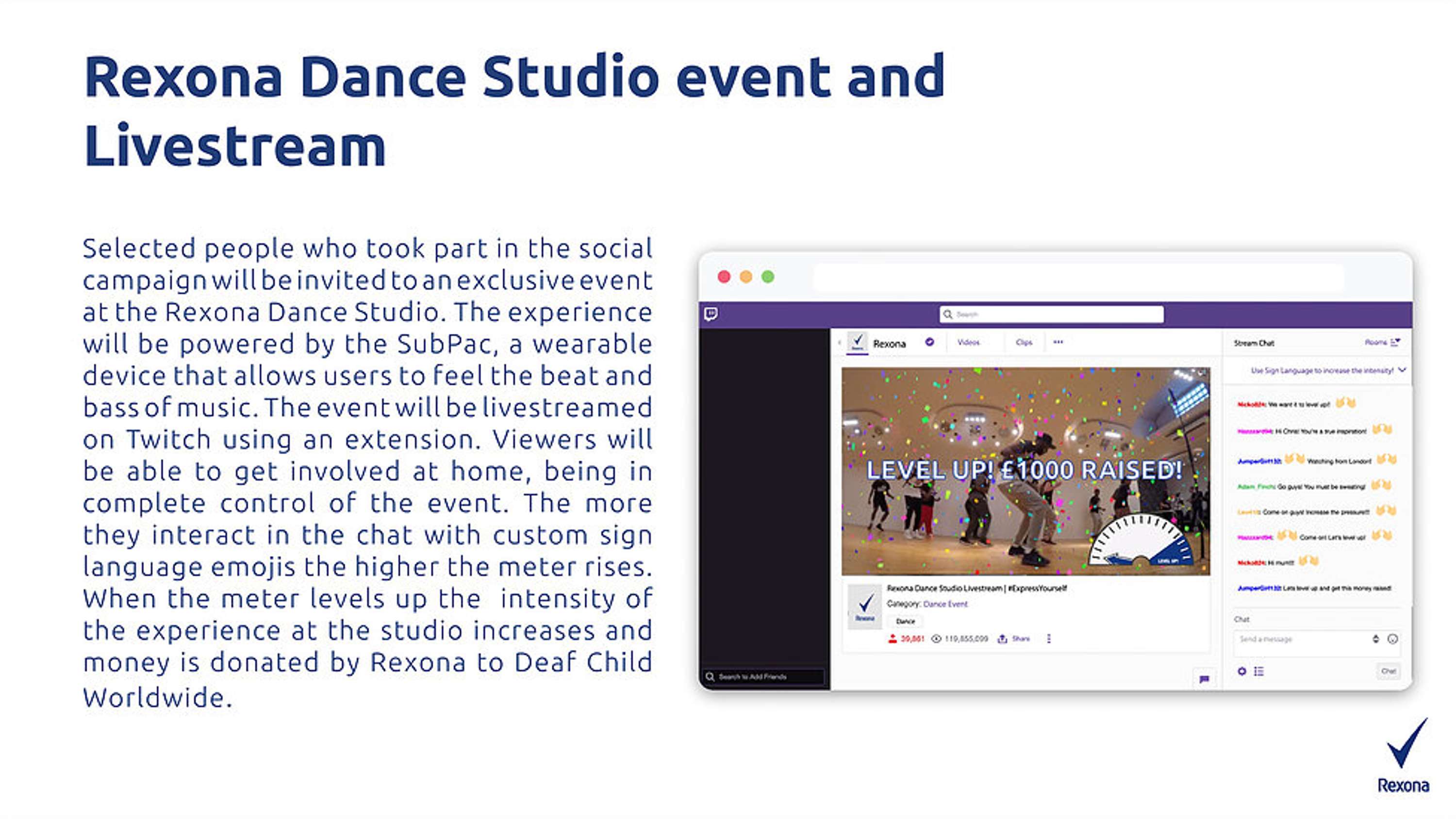Viewport: 1456px width, 819px height.
Task: Click the 'increase the pressure' chat message
Action: pos(1317,511)
